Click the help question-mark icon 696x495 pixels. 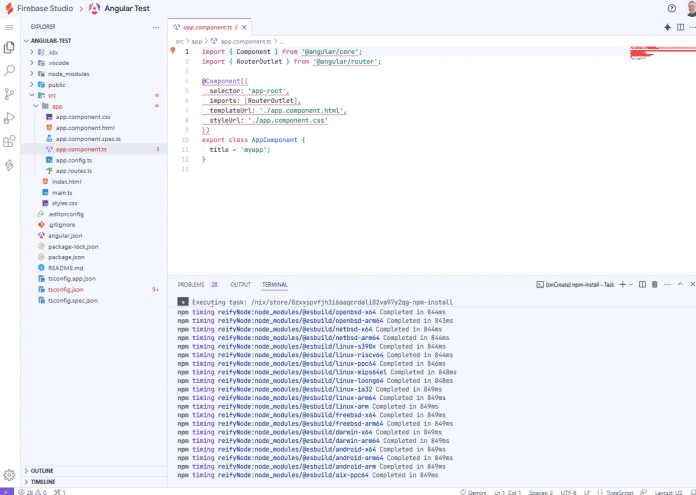coord(672,8)
